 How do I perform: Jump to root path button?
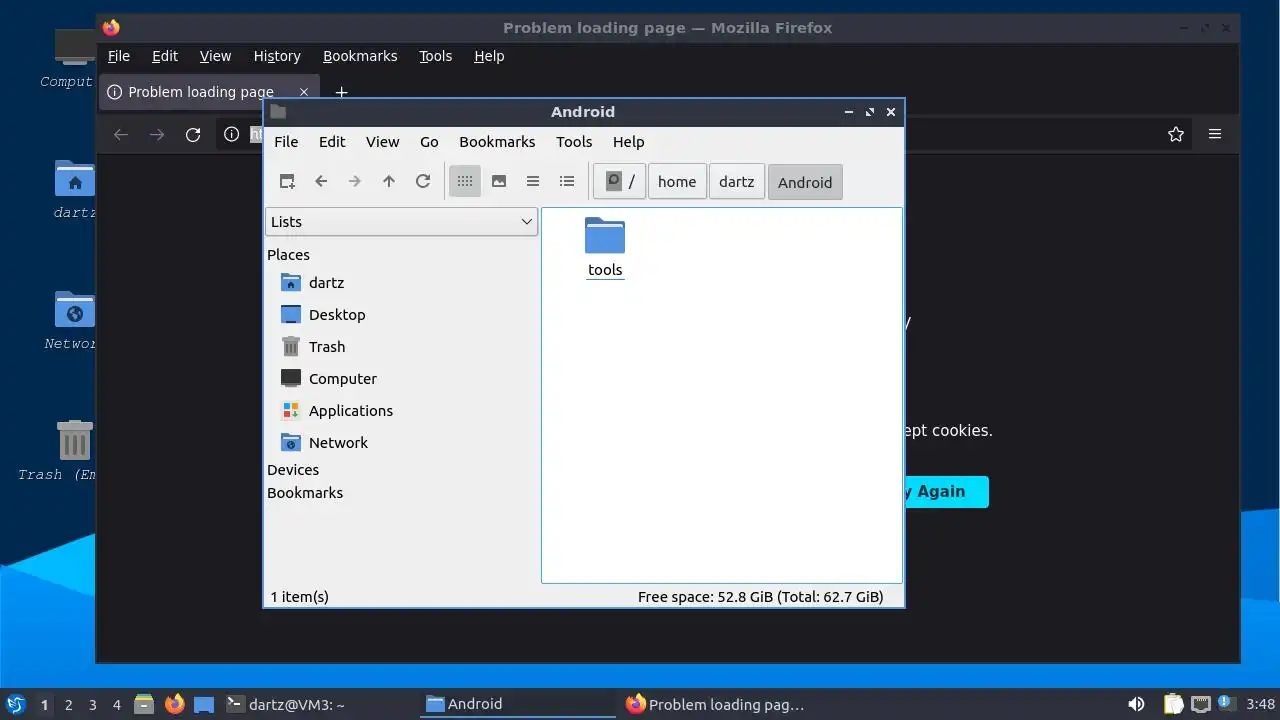point(620,182)
